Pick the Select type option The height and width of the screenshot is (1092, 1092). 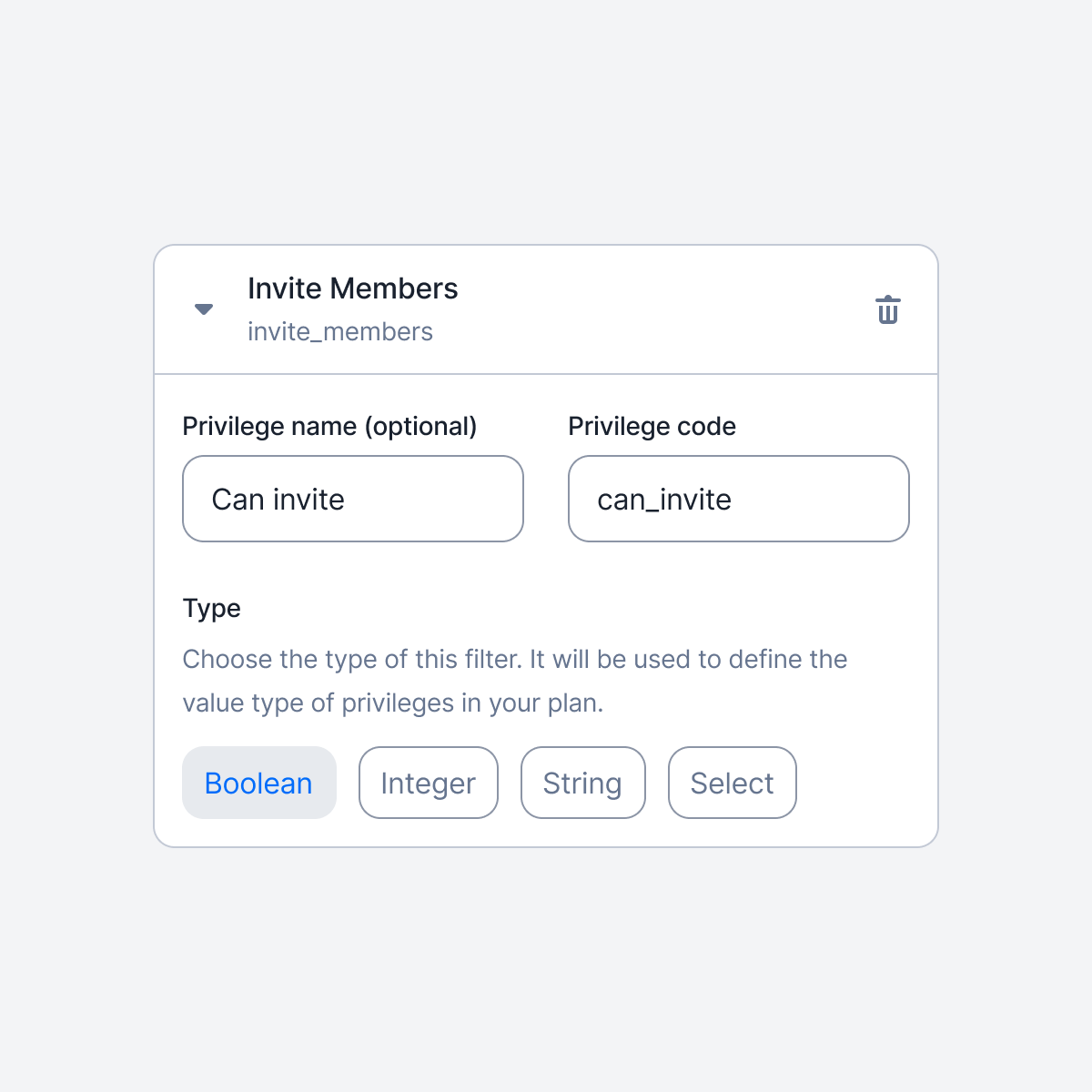point(733,783)
